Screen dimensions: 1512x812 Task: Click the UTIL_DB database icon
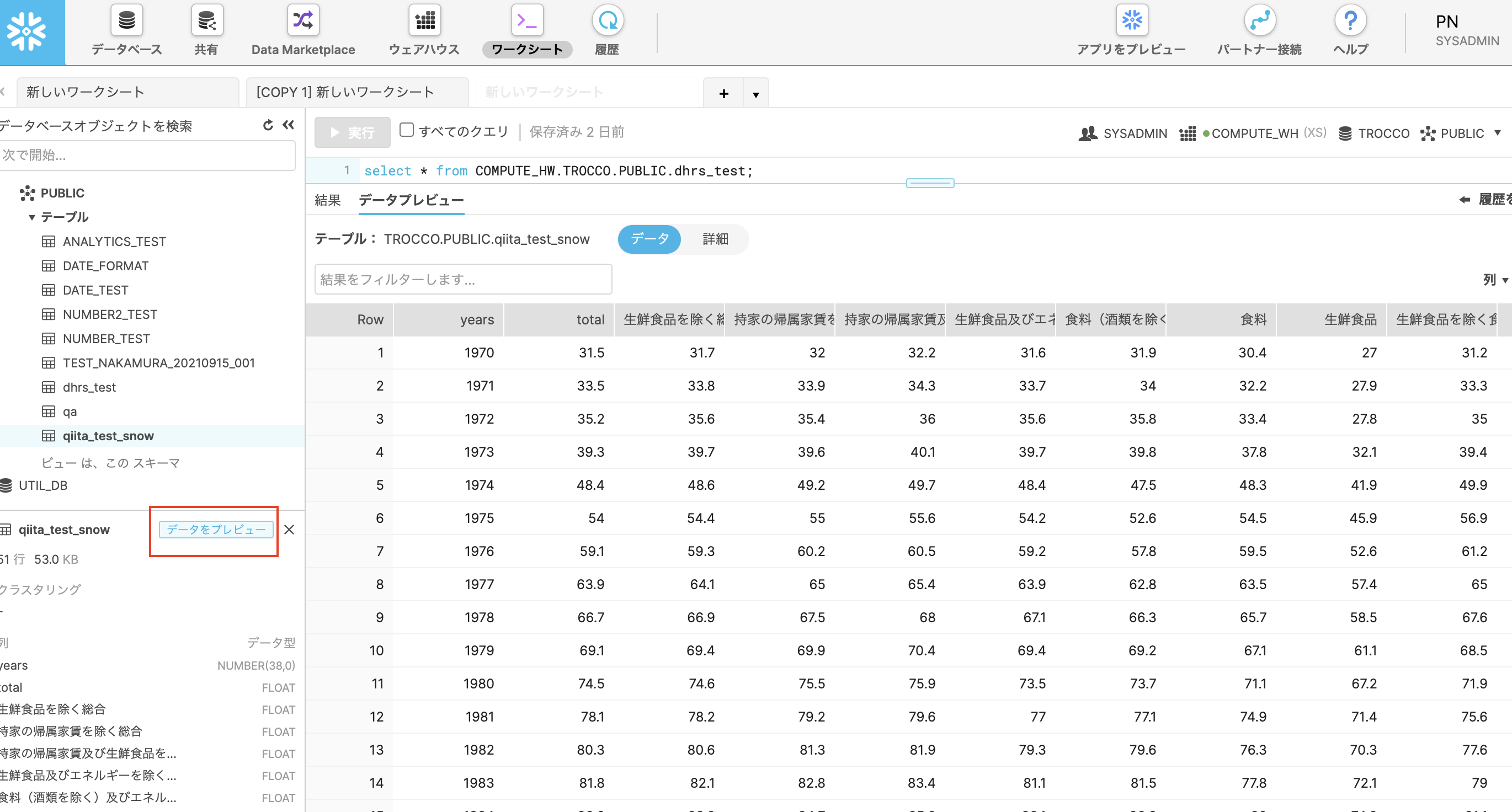pyautogui.click(x=6, y=485)
